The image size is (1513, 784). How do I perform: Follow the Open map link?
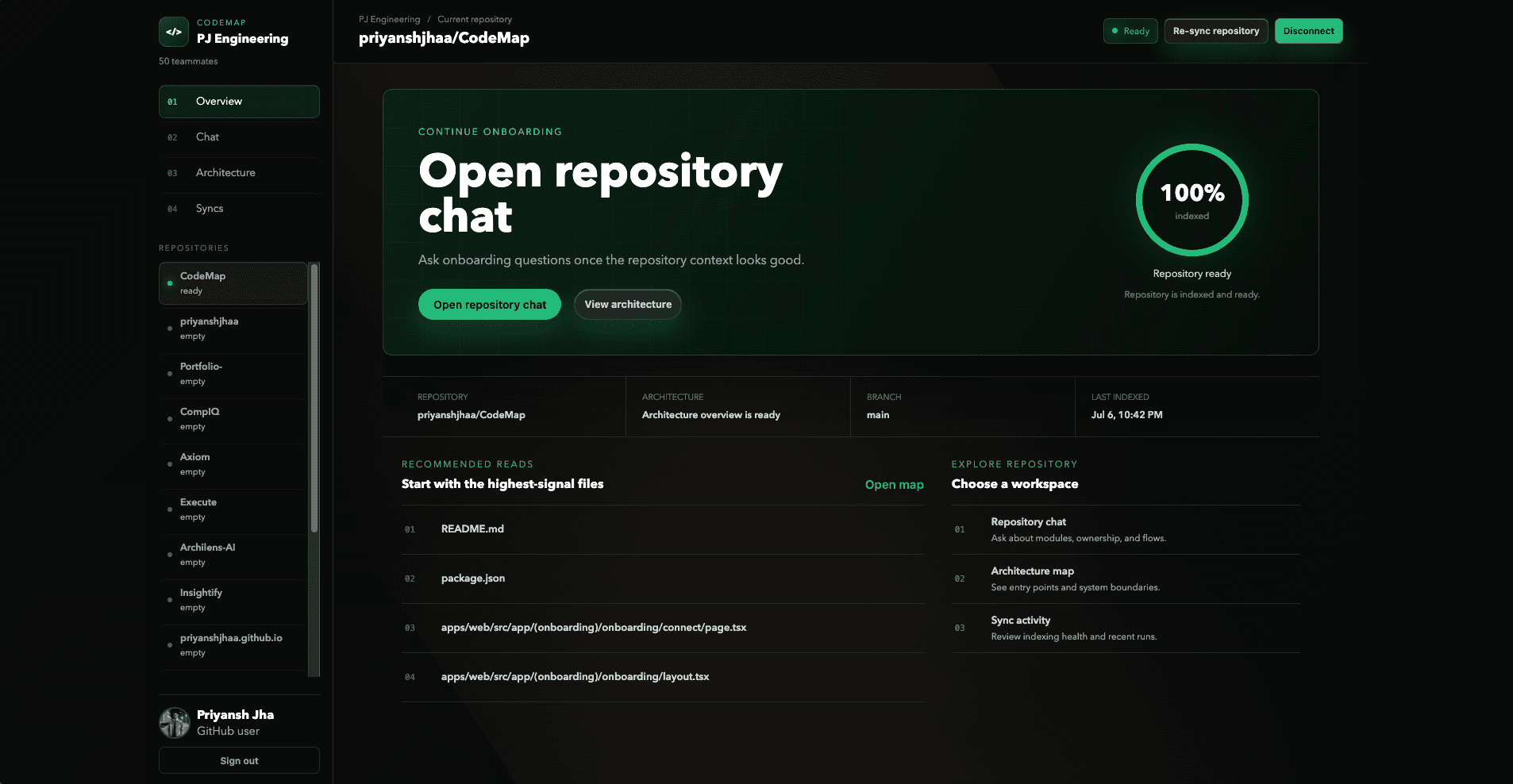point(894,485)
